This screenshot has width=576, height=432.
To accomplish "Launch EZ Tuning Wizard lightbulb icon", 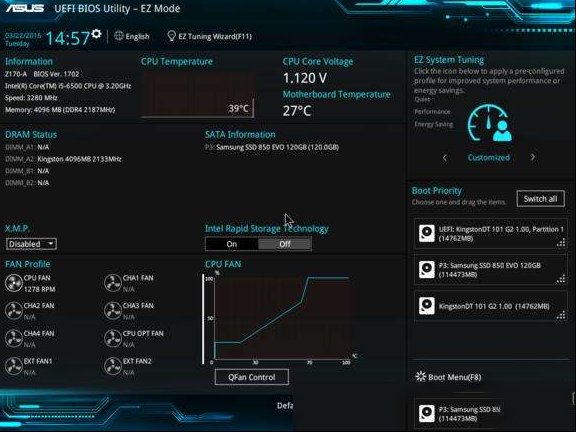I will tap(171, 36).
